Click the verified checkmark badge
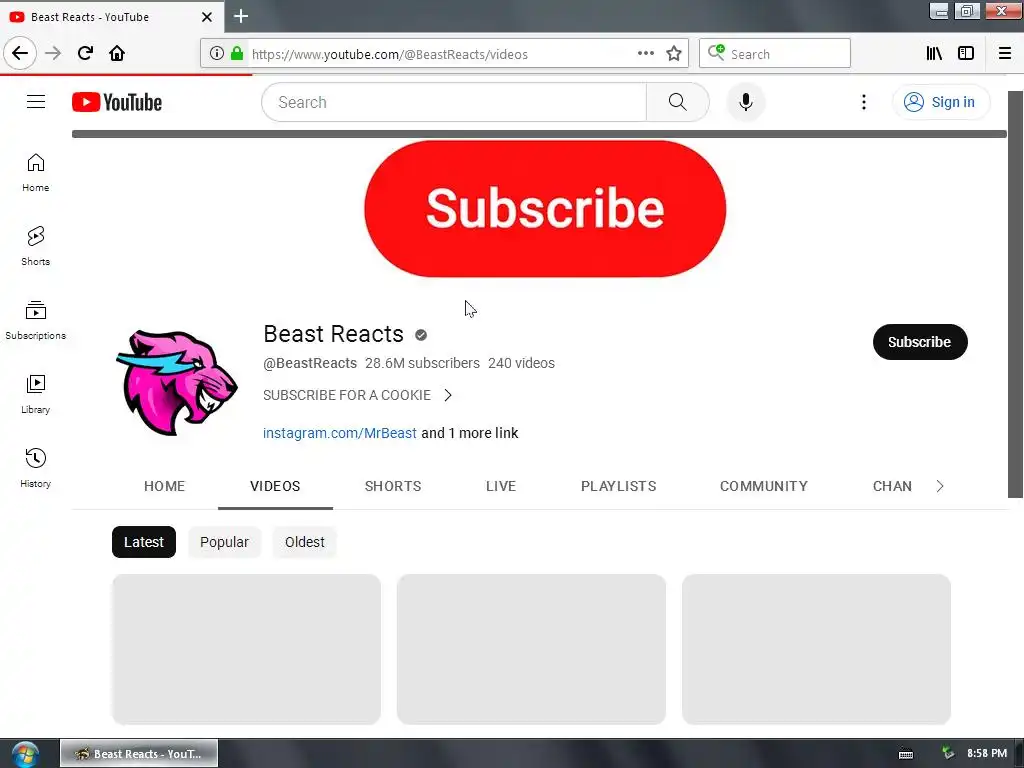Viewport: 1024px width, 768px height. point(421,335)
